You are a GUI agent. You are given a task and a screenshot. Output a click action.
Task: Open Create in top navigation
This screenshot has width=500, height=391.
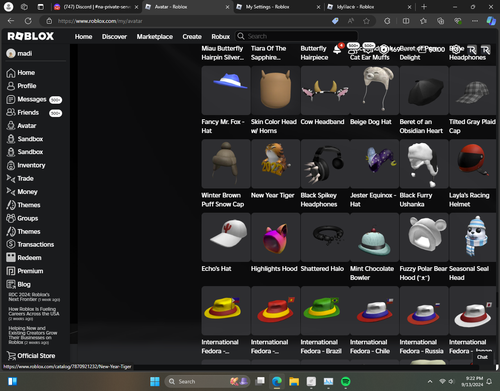(192, 37)
